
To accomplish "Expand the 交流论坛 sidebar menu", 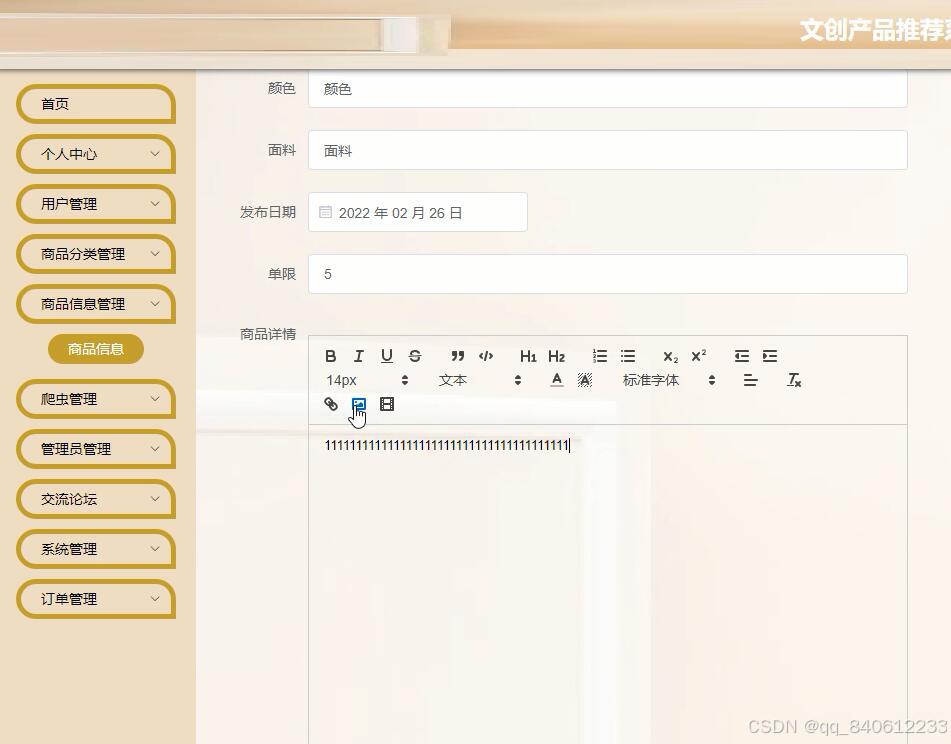I will (96, 499).
